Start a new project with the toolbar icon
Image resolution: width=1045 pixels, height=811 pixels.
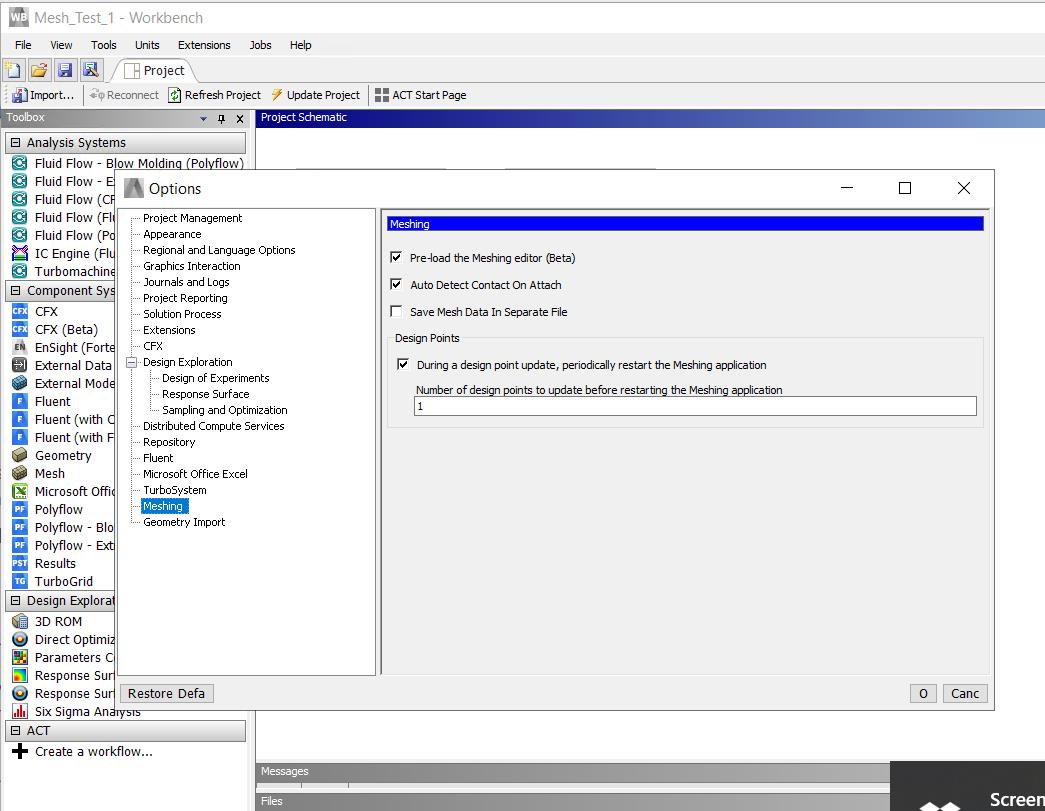[13, 70]
